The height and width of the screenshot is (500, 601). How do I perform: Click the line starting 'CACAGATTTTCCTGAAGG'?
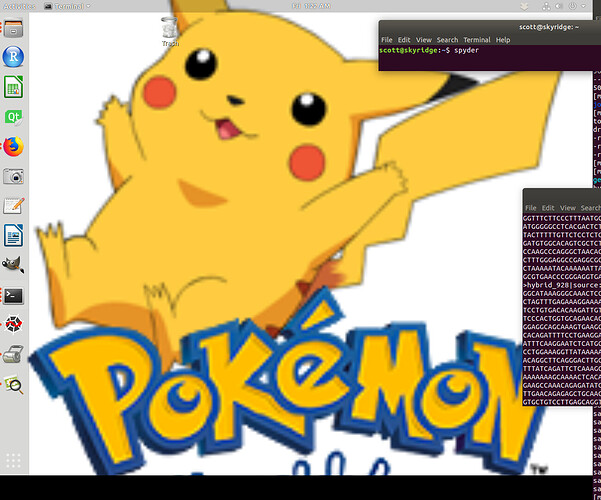[x=562, y=336]
